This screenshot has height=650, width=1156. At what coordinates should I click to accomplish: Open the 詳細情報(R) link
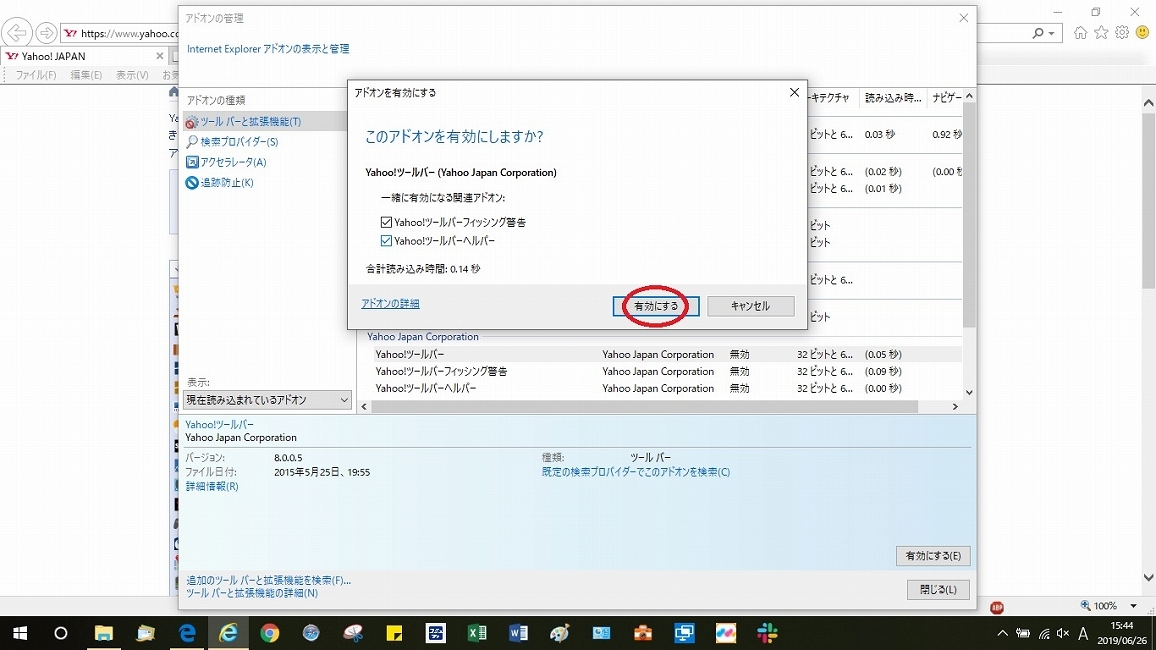coord(212,486)
